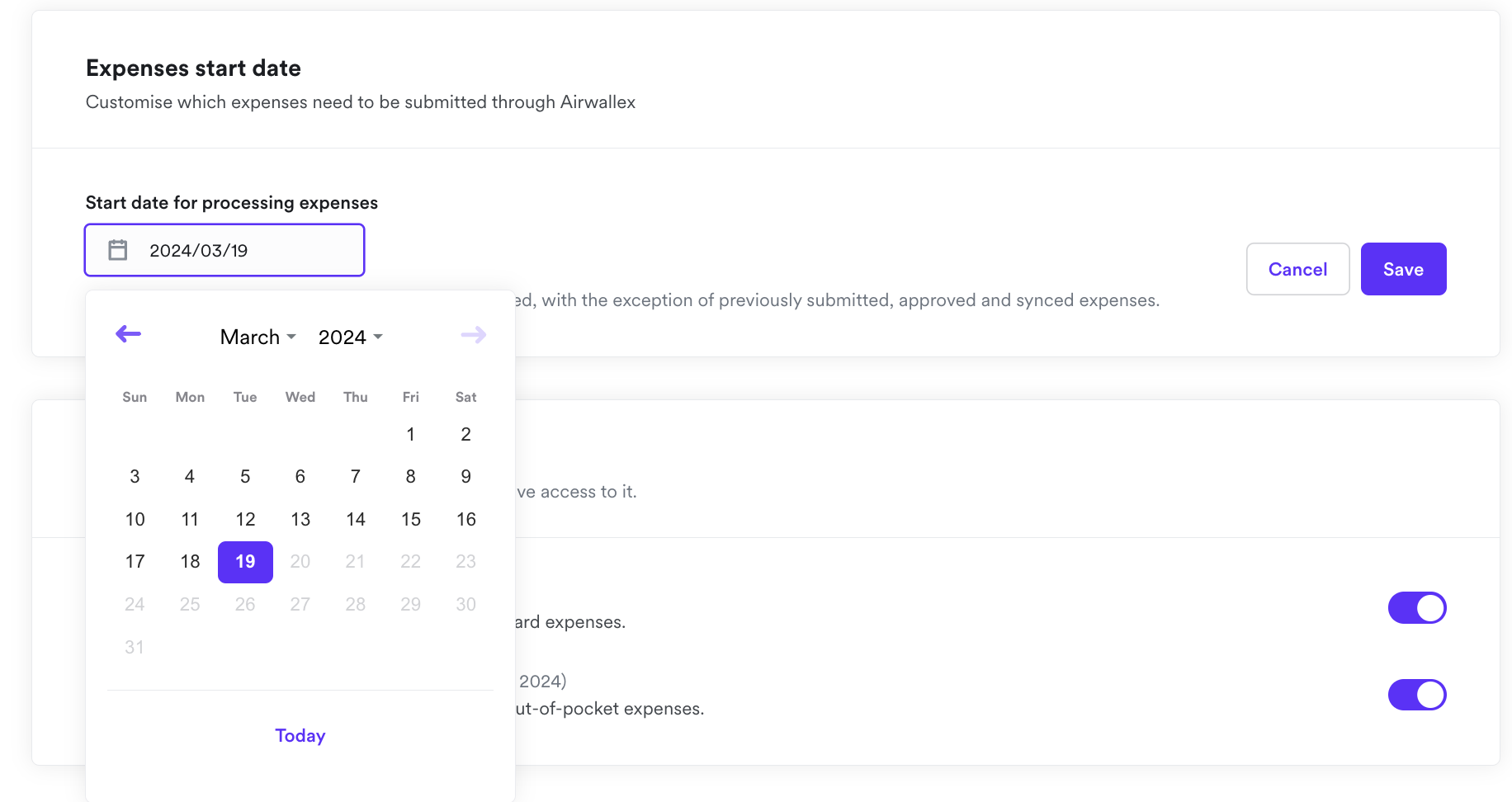Screen dimensions: 1512x802
Task: Choose March 15 as start date
Action: point(410,519)
